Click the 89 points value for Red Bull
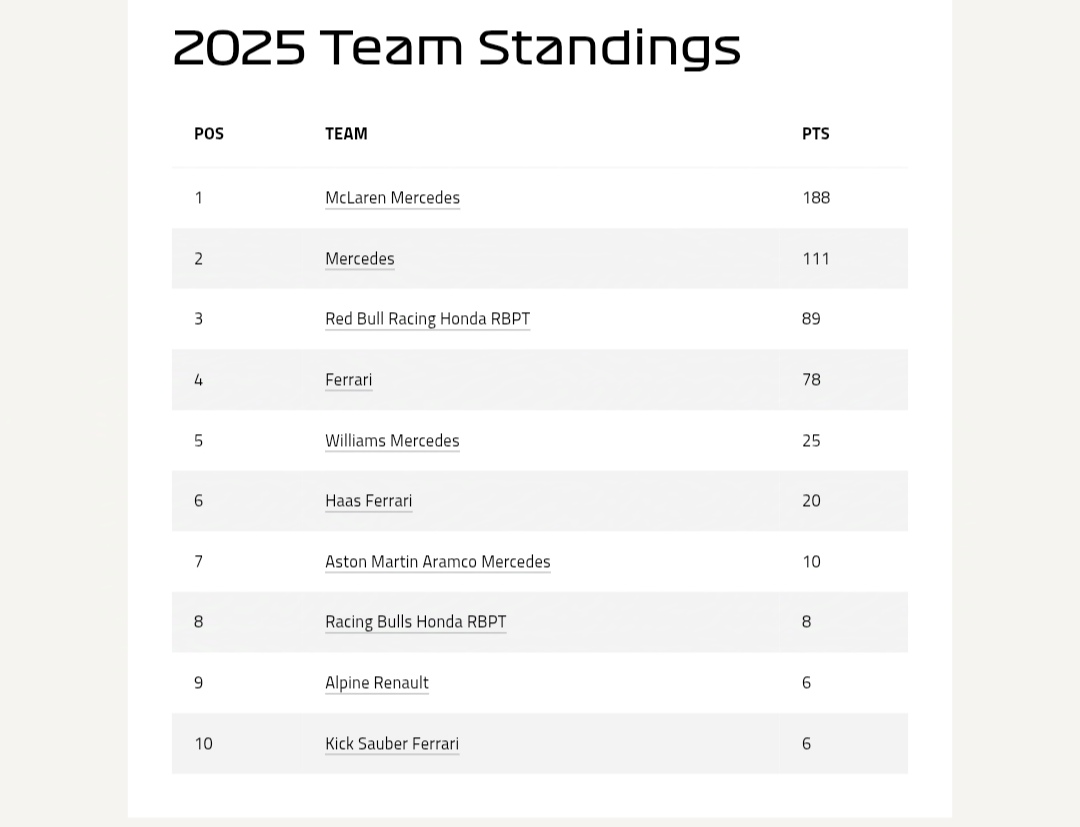 click(x=811, y=319)
